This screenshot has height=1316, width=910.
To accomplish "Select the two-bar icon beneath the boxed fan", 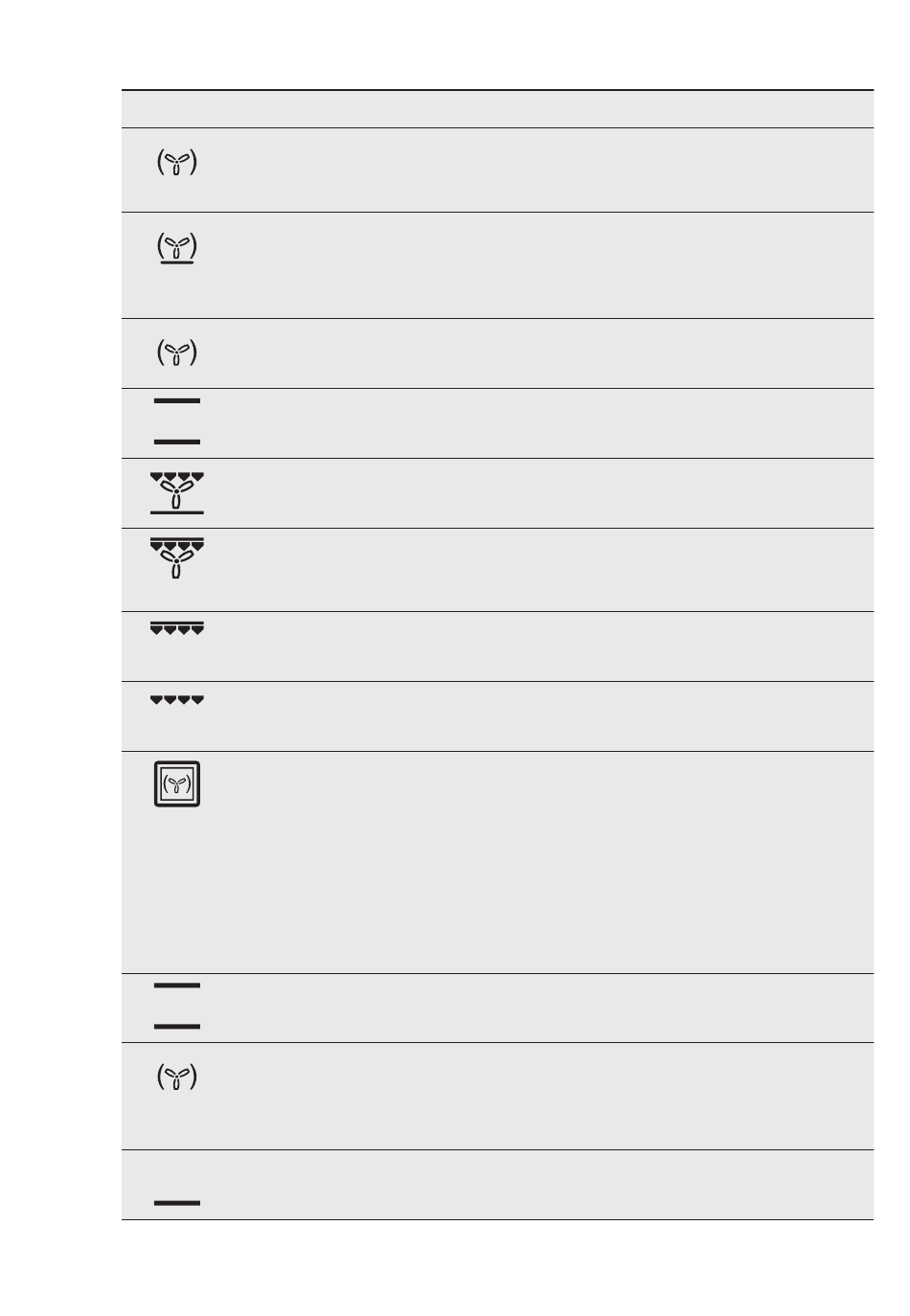I will [x=177, y=1006].
